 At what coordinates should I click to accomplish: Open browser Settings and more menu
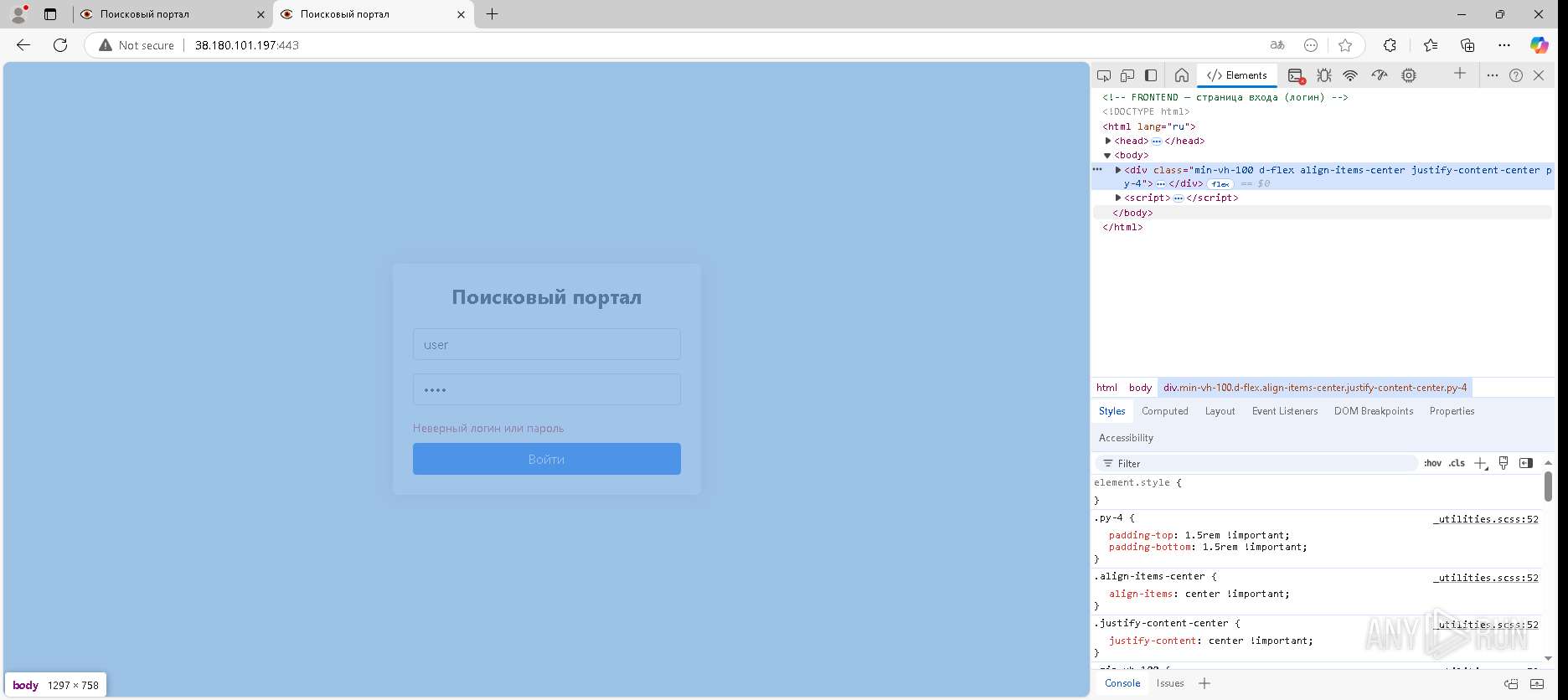(x=1504, y=45)
